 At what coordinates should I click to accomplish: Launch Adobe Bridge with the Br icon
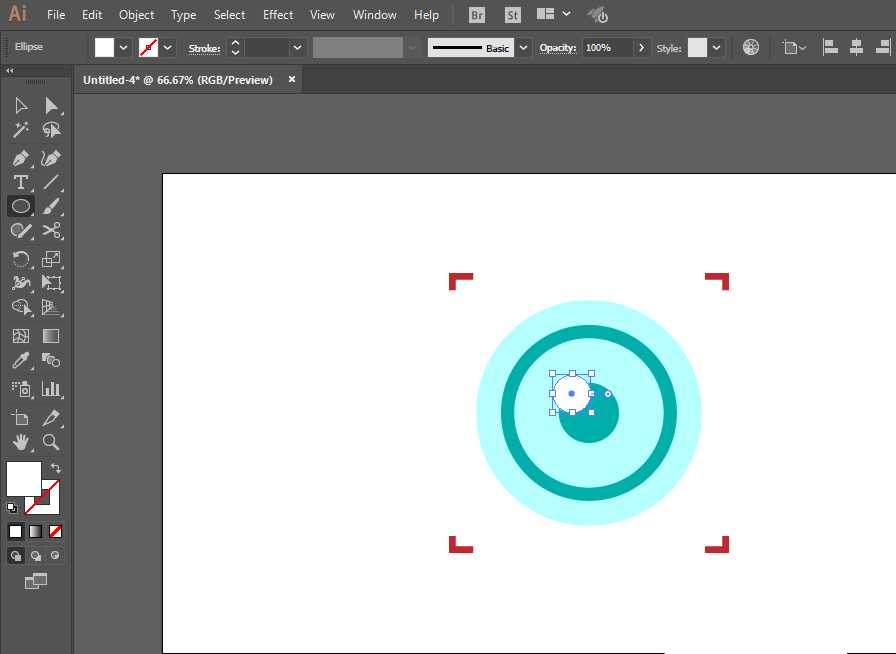[x=477, y=14]
